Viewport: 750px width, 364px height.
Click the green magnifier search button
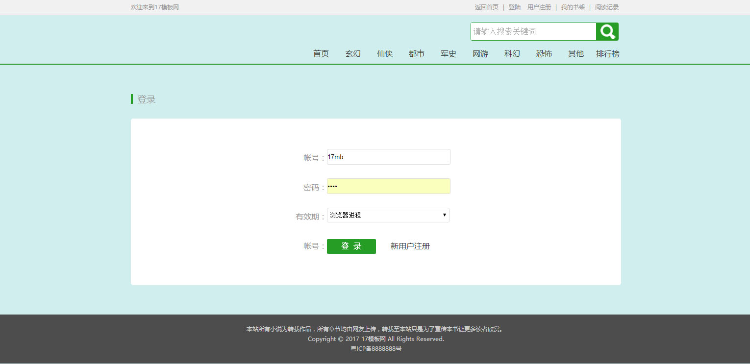point(607,32)
